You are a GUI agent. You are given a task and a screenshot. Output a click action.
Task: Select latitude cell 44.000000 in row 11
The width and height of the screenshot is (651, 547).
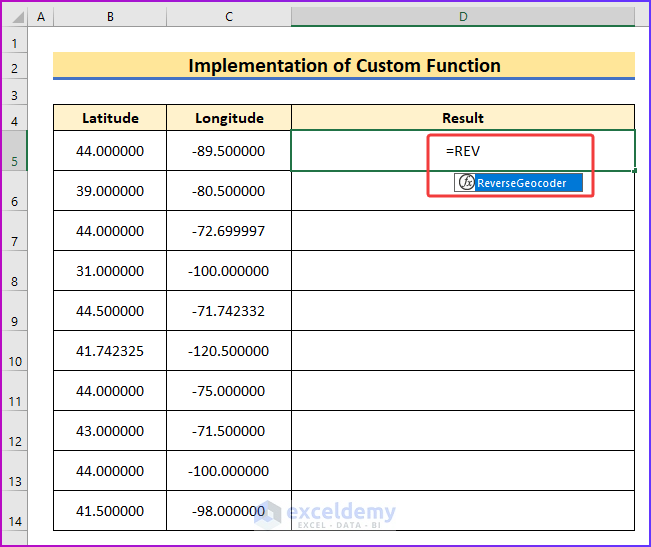coord(110,391)
